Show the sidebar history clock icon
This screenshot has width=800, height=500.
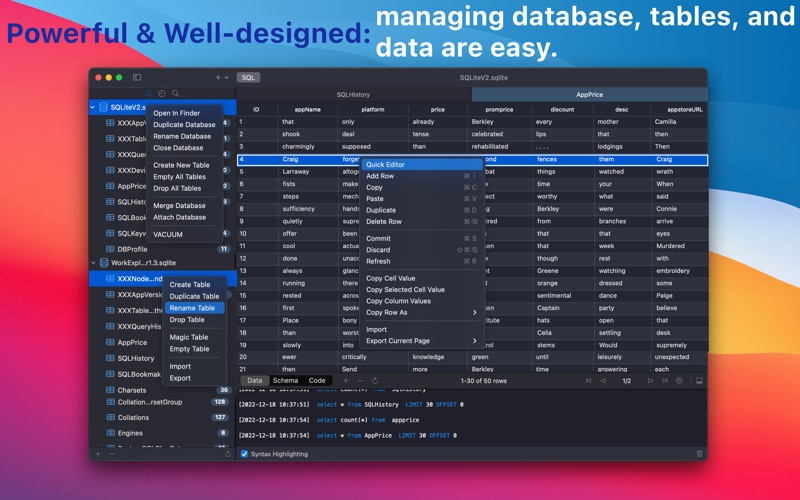[162, 93]
